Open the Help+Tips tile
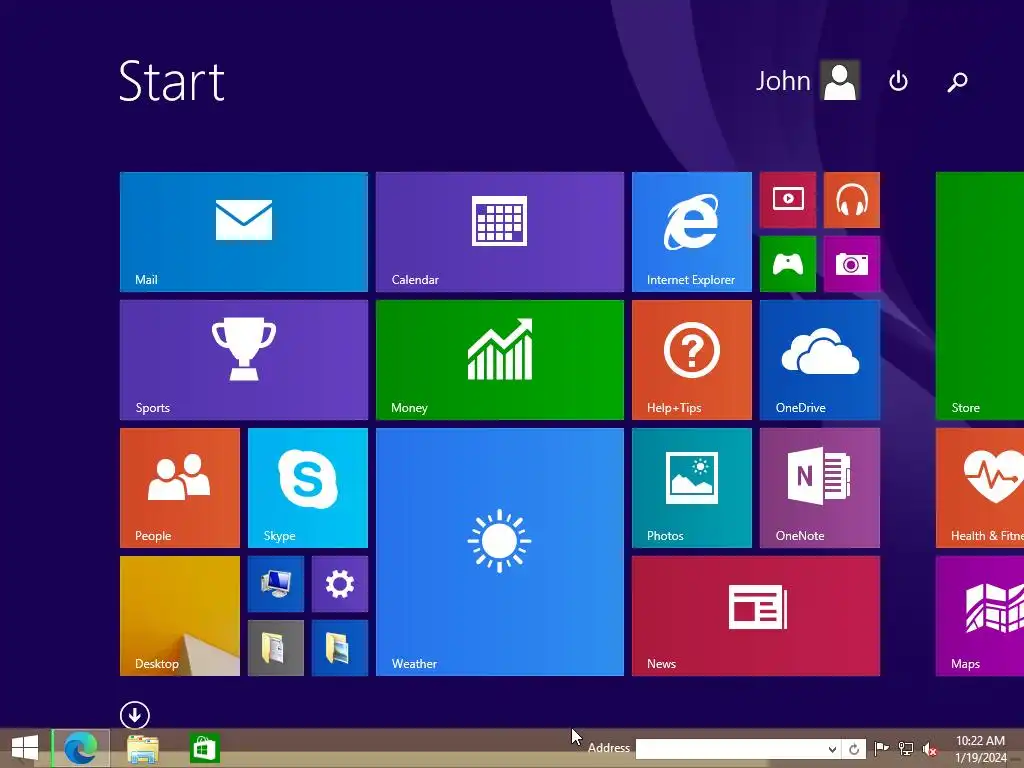This screenshot has height=768, width=1024. point(692,360)
